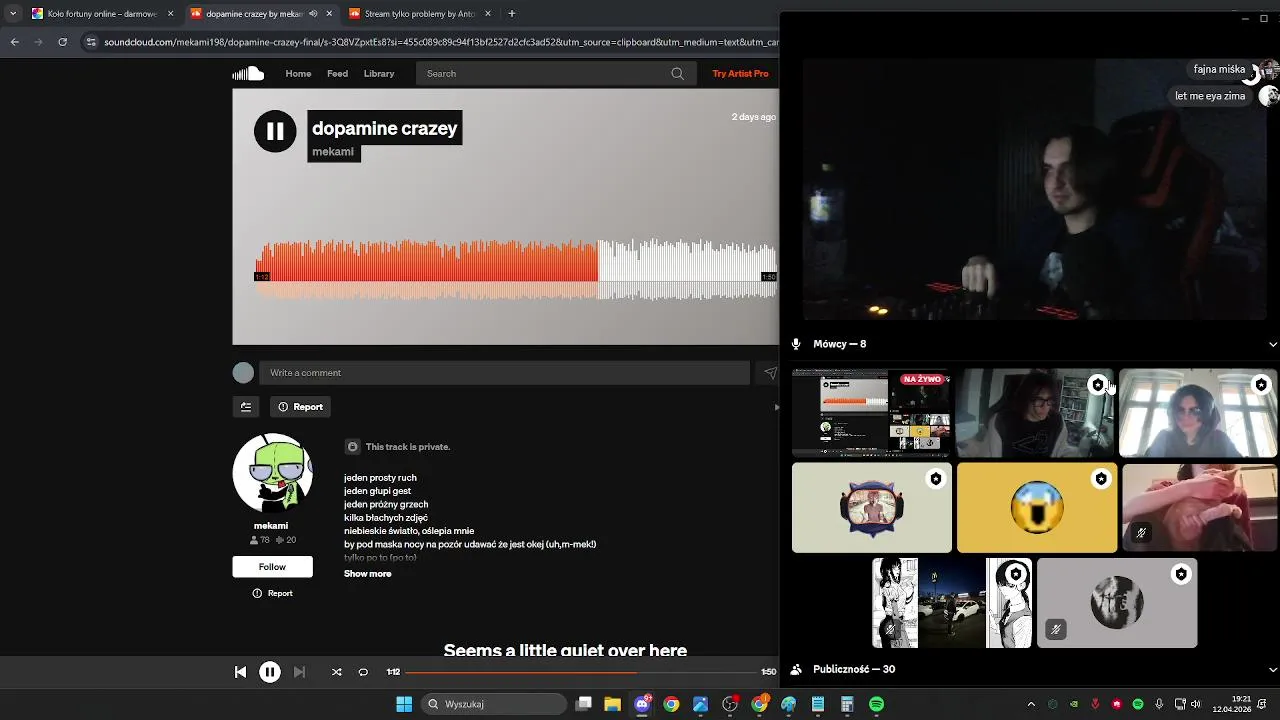Click moderator badge on window webcam speaker tile
Viewport: 1280px width, 720px height.
(1261, 385)
